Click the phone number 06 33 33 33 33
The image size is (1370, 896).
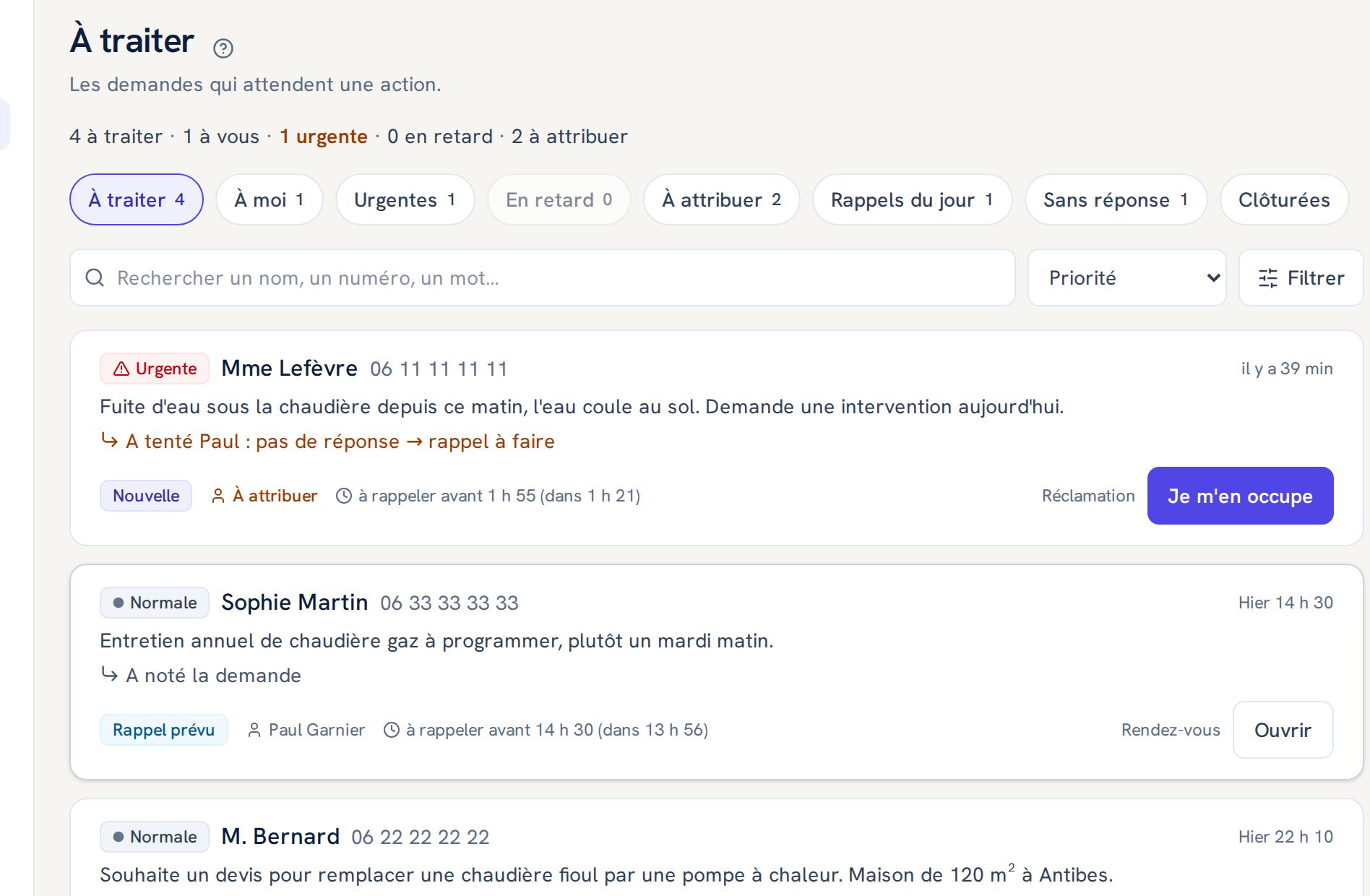[449, 603]
